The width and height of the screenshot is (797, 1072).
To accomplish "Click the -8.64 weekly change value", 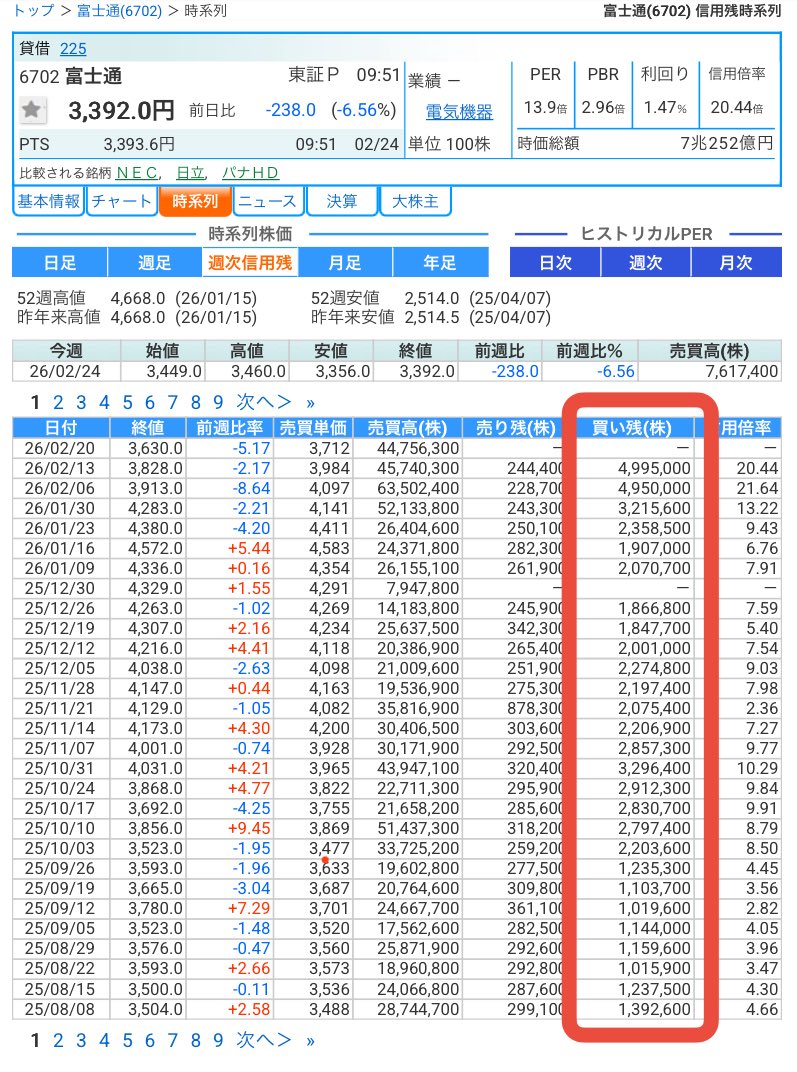I will point(251,488).
